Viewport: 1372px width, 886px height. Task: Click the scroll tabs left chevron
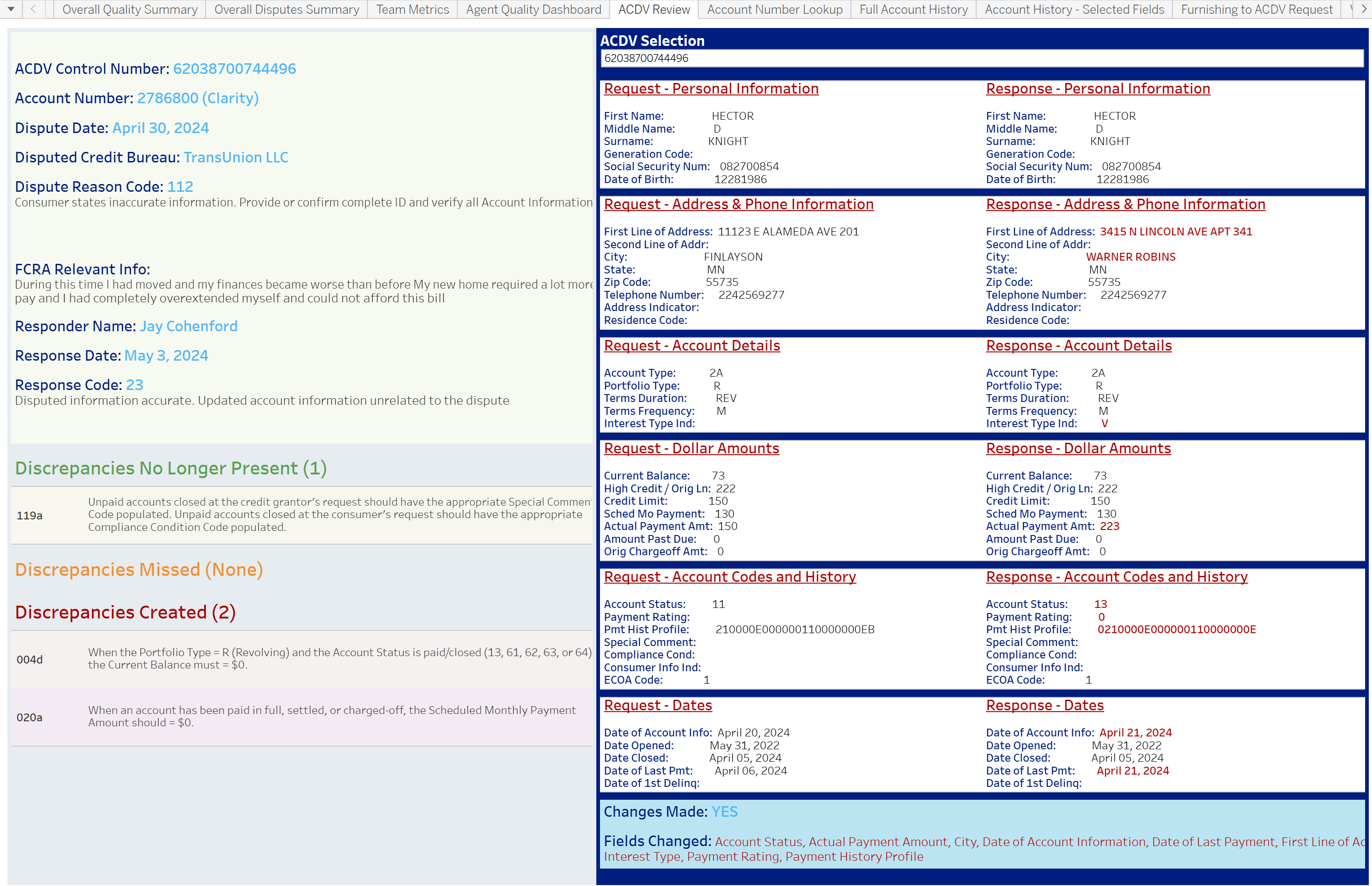(33, 9)
